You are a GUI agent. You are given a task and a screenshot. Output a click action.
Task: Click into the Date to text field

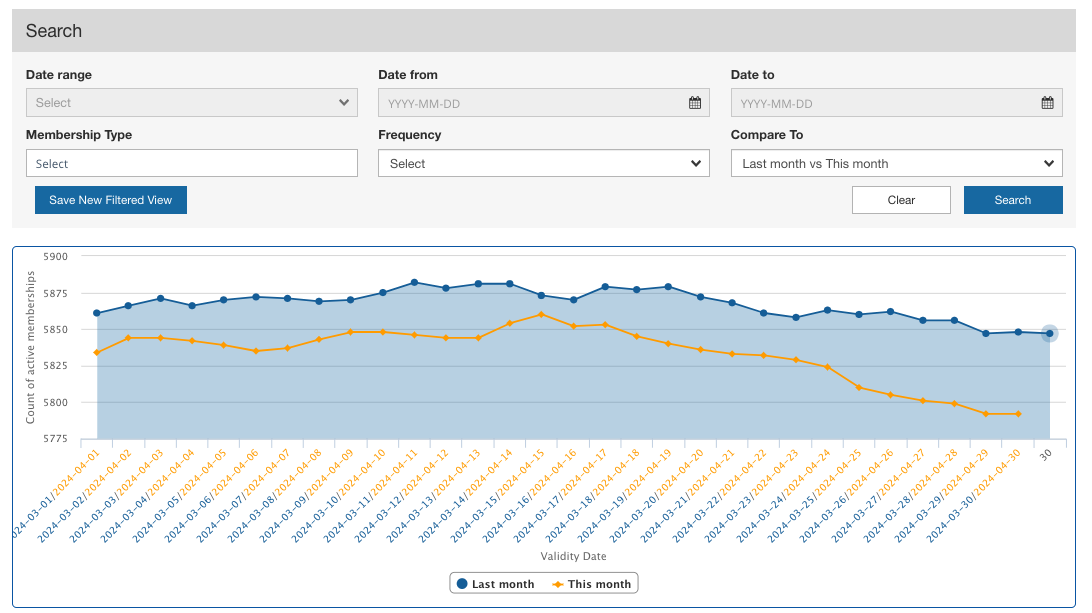896,102
